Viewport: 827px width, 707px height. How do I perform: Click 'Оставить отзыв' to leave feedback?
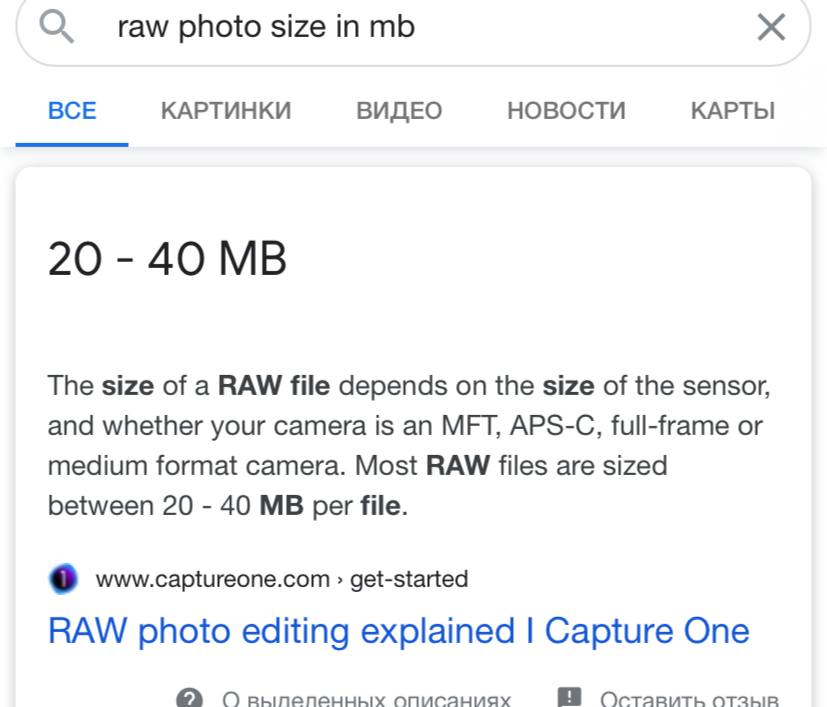coord(689,699)
